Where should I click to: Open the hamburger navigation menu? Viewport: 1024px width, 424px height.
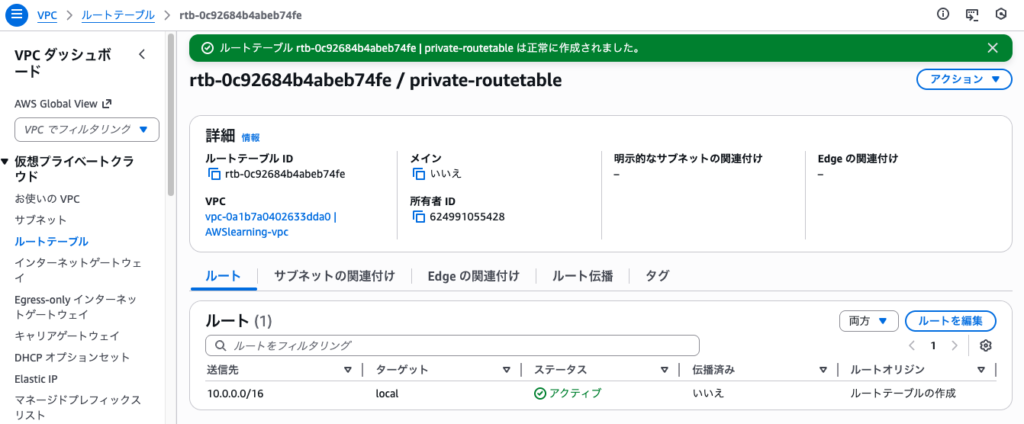[16, 15]
